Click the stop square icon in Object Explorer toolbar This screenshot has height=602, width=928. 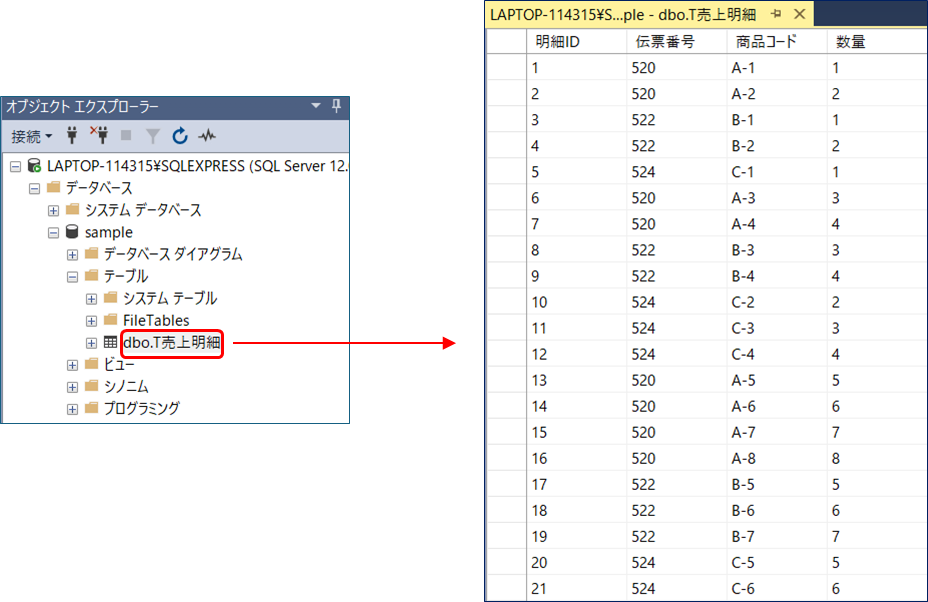126,136
